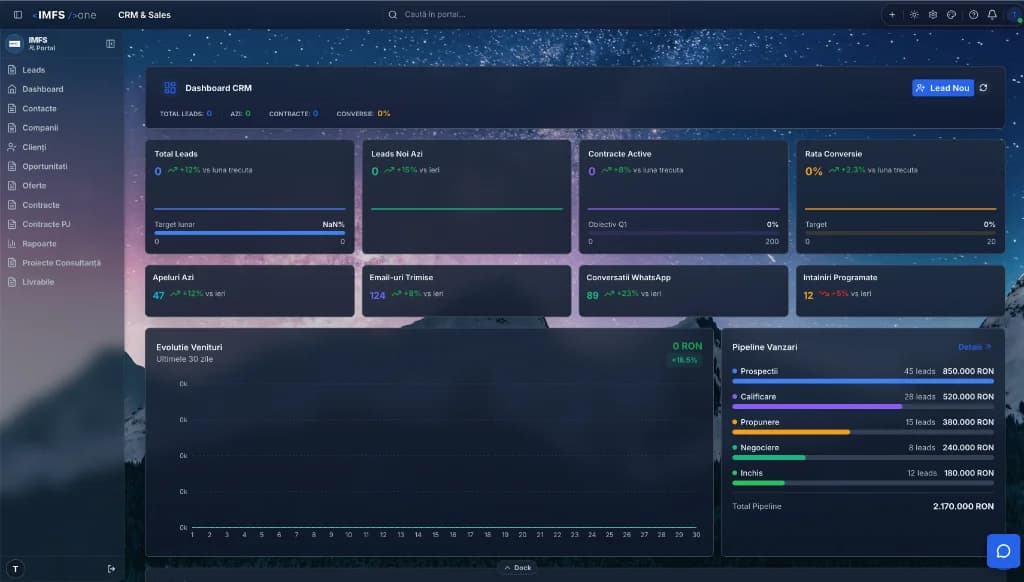
Task: Click the plus add icon in top bar
Action: tap(891, 14)
